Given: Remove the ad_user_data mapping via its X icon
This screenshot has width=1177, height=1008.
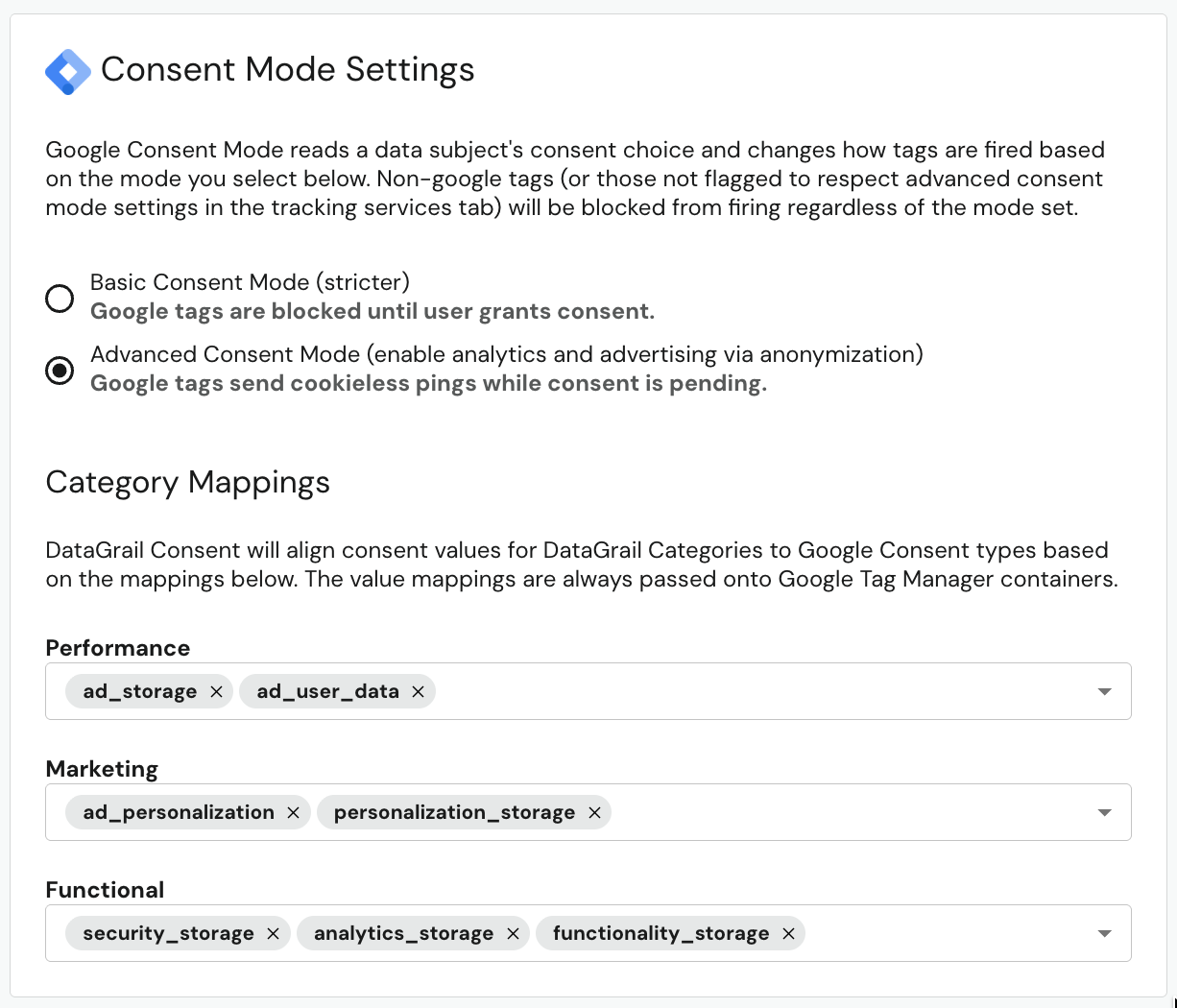Looking at the screenshot, I should click(x=418, y=691).
